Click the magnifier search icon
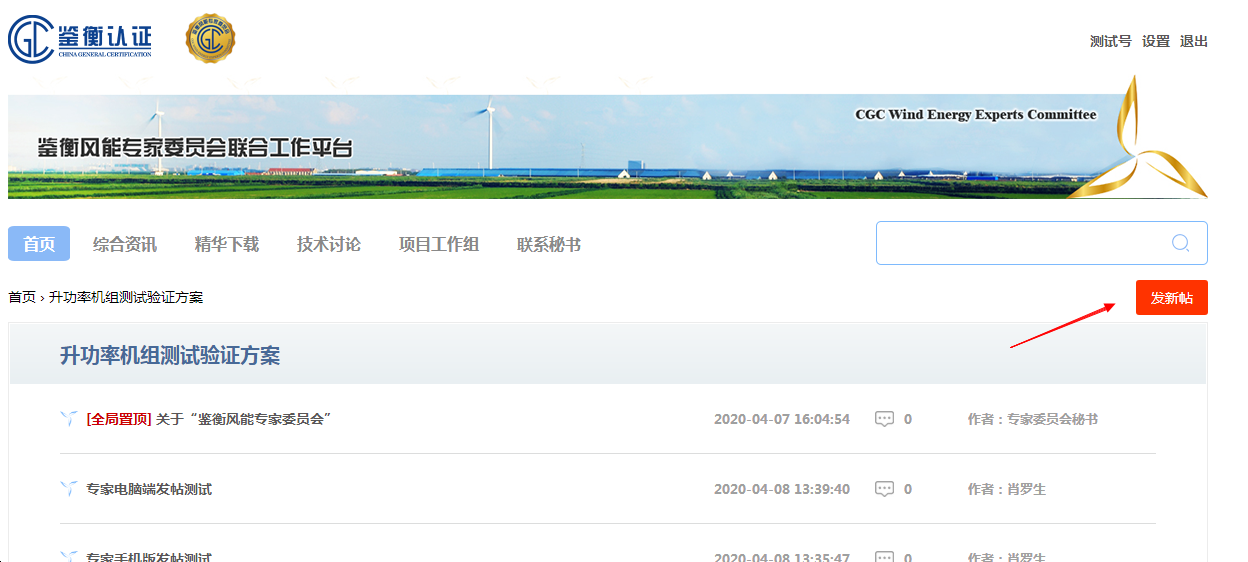This screenshot has width=1248, height=562. click(1180, 243)
